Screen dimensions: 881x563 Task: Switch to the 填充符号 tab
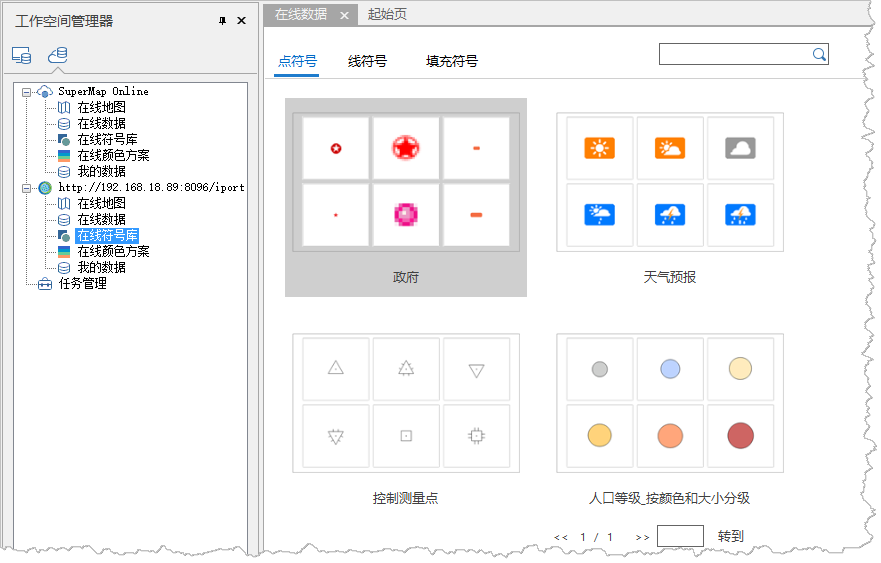(452, 61)
